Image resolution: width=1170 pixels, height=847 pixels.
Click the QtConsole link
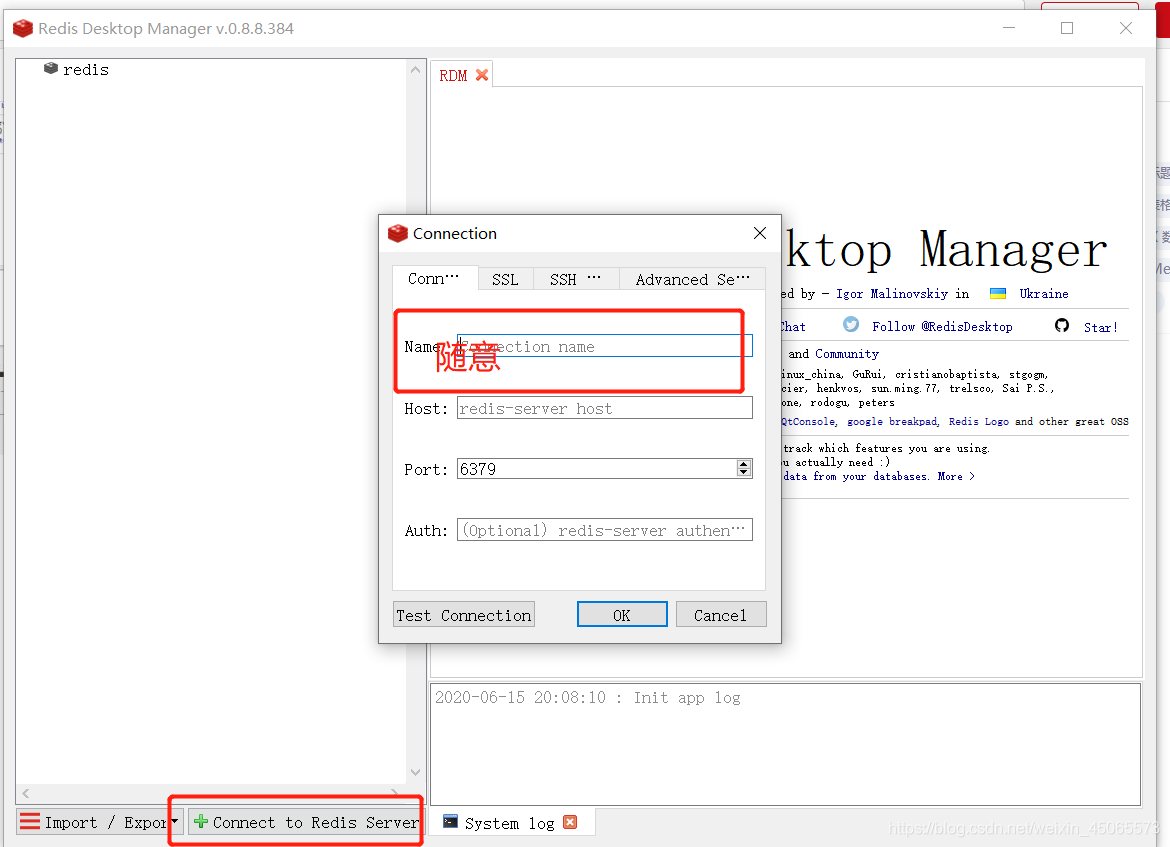coord(808,422)
